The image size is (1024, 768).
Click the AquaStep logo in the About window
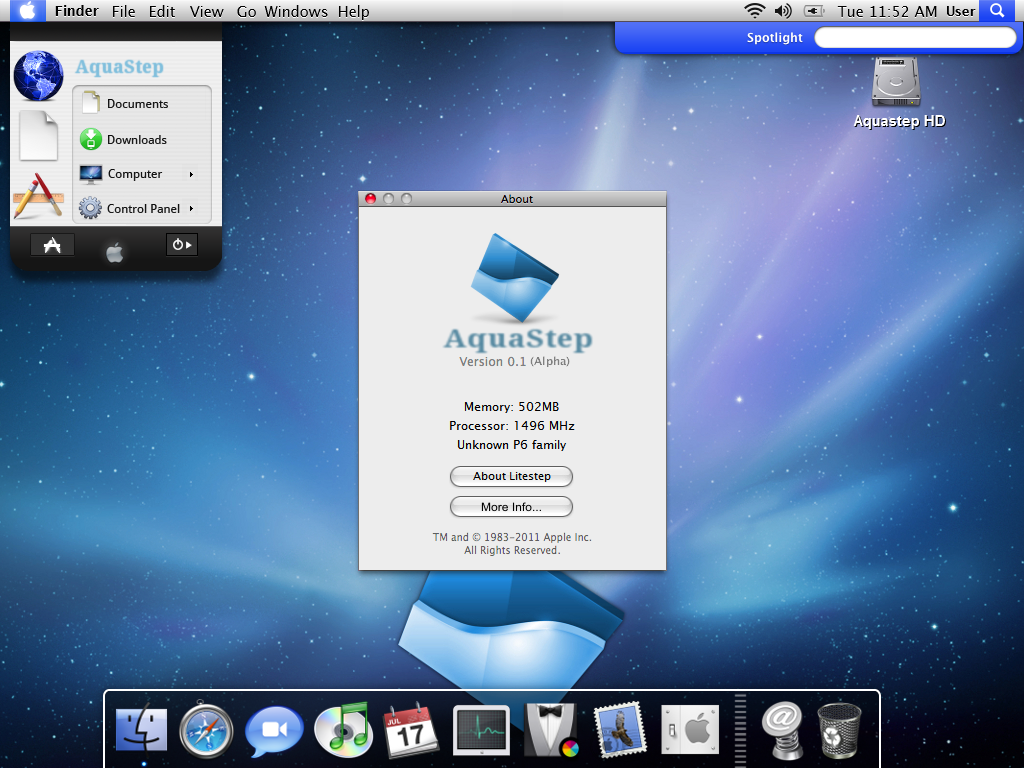(515, 278)
